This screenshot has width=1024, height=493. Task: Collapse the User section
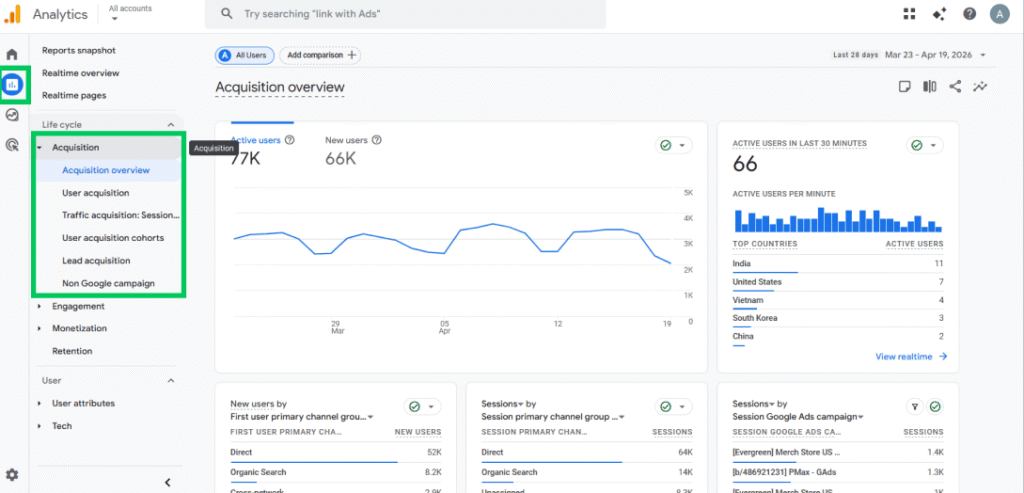tap(171, 381)
